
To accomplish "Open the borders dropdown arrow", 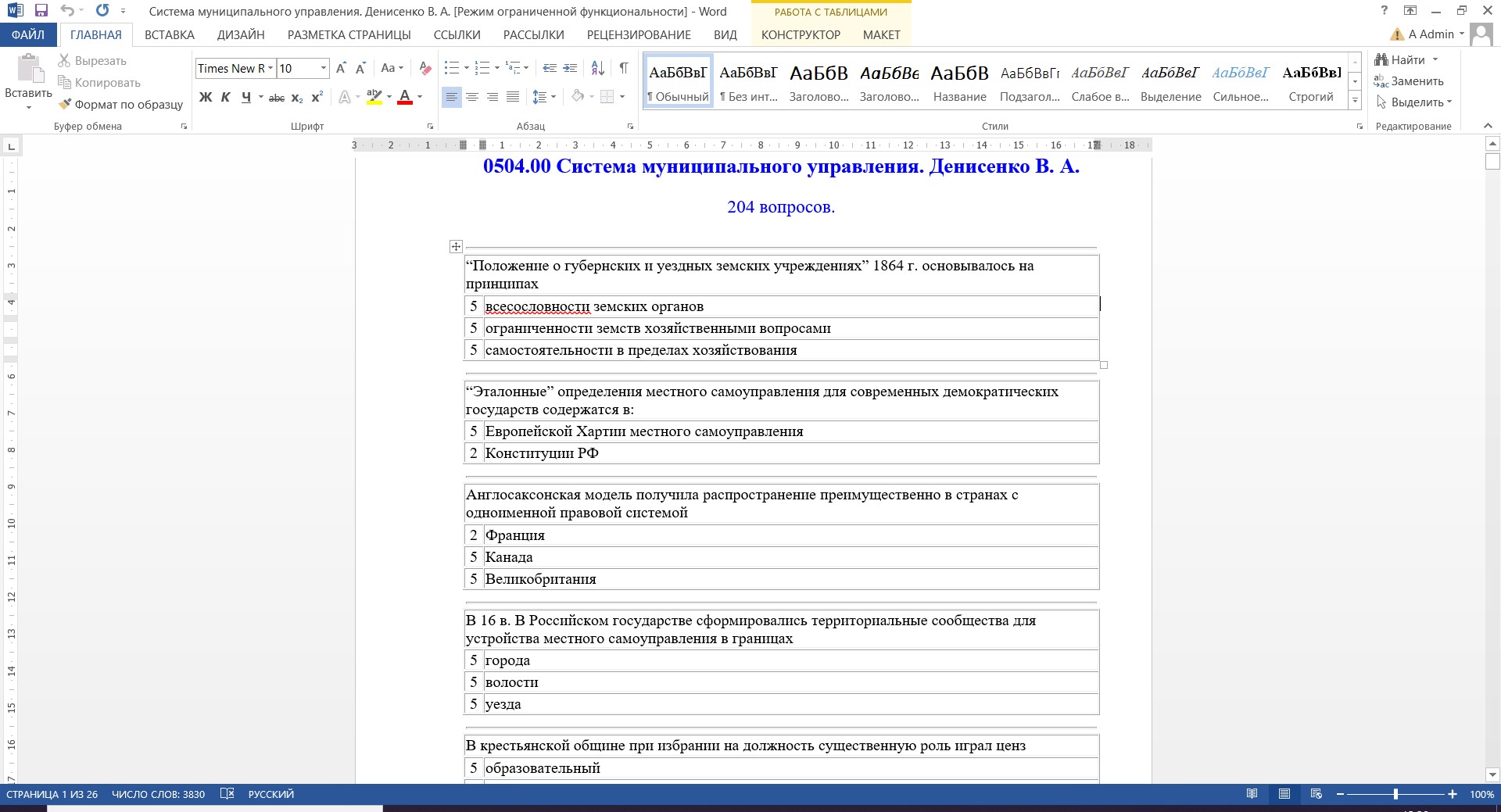I will click(622, 97).
